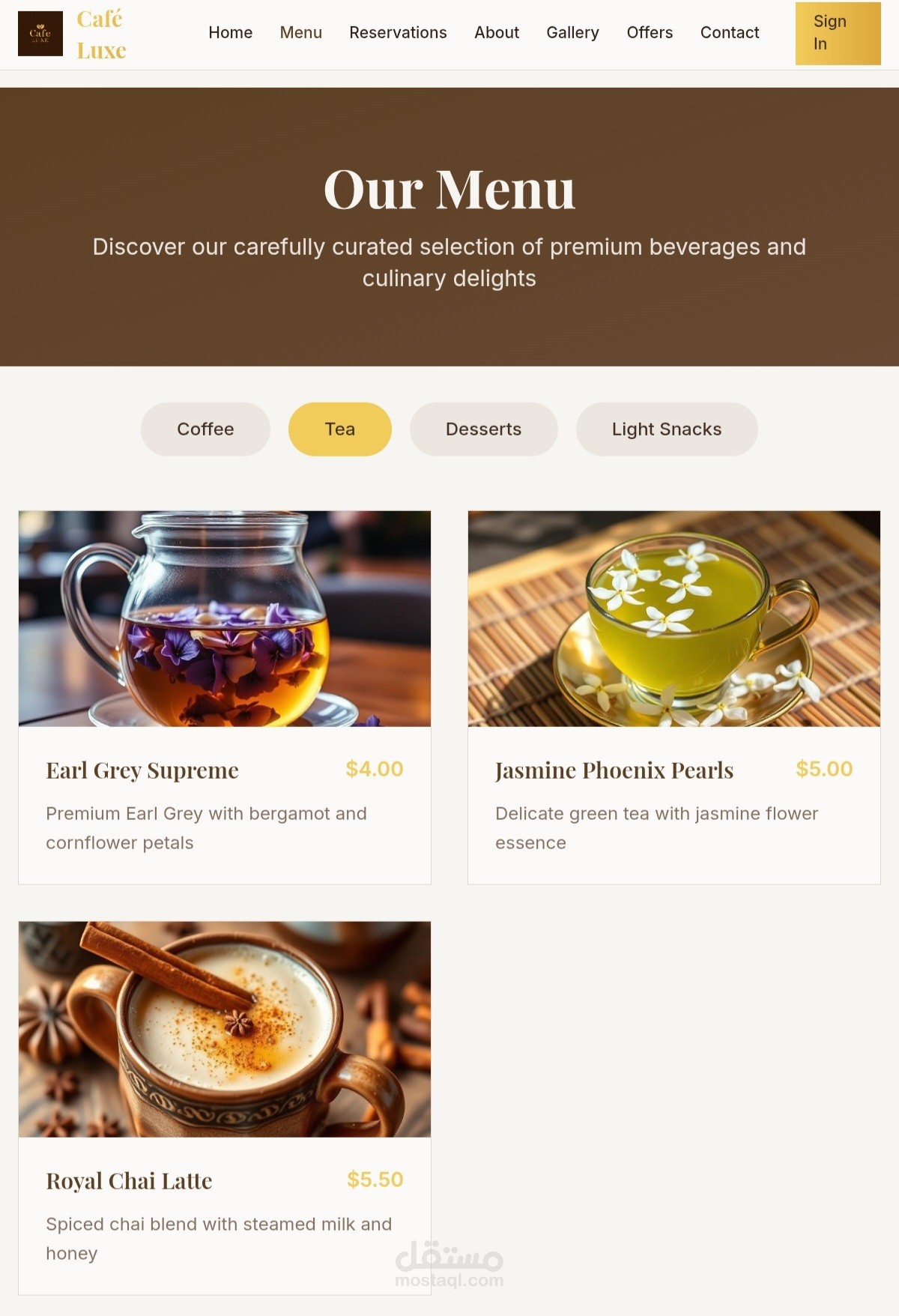Switch to the Desserts category
The image size is (899, 1316).
click(483, 429)
